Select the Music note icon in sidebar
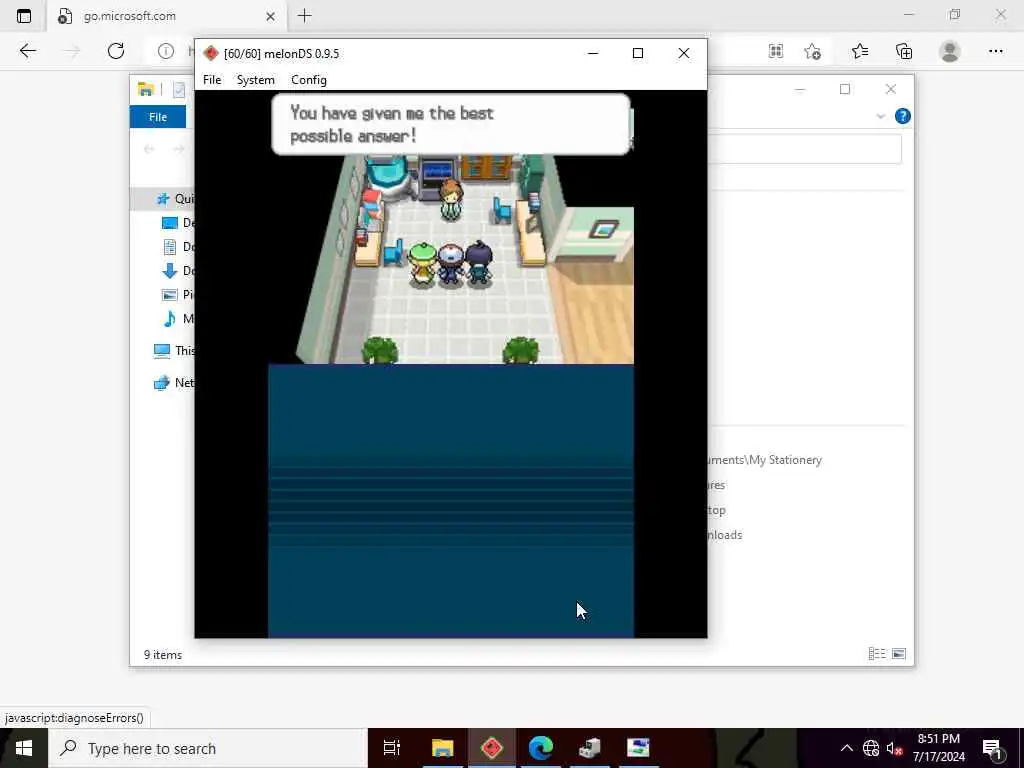This screenshot has width=1024, height=768. pyautogui.click(x=170, y=319)
